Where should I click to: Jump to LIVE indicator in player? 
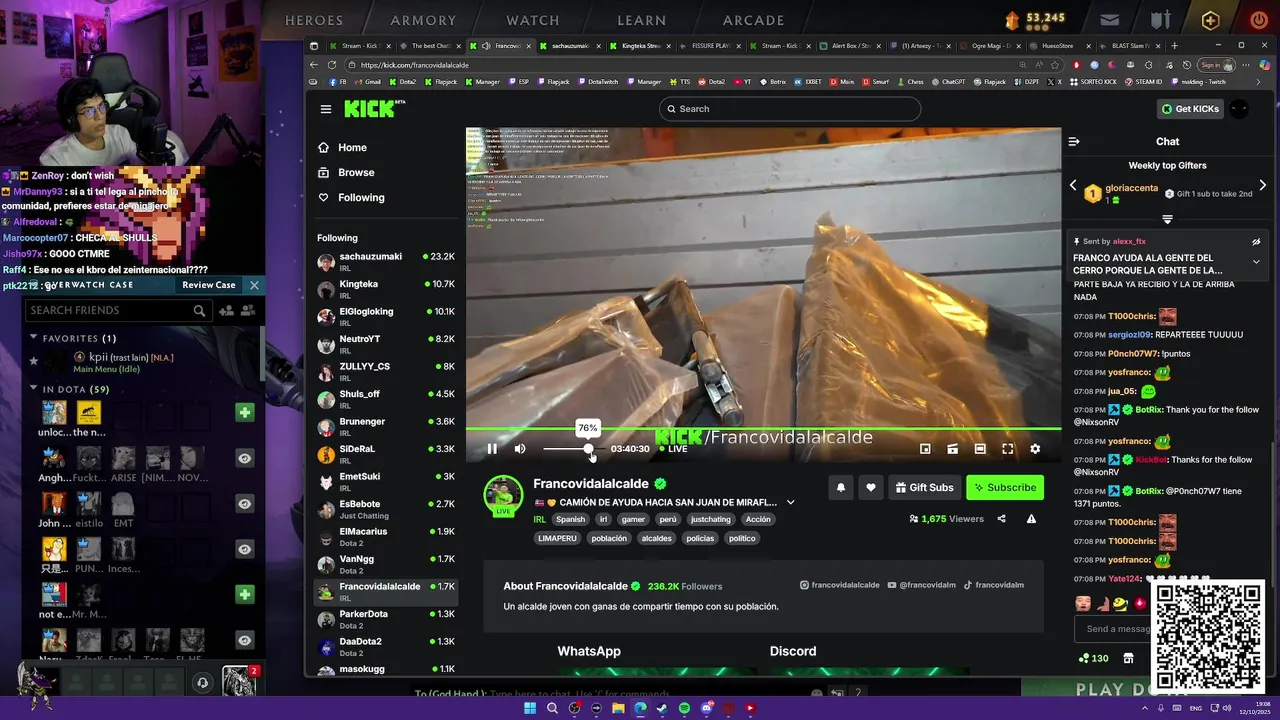coord(673,449)
